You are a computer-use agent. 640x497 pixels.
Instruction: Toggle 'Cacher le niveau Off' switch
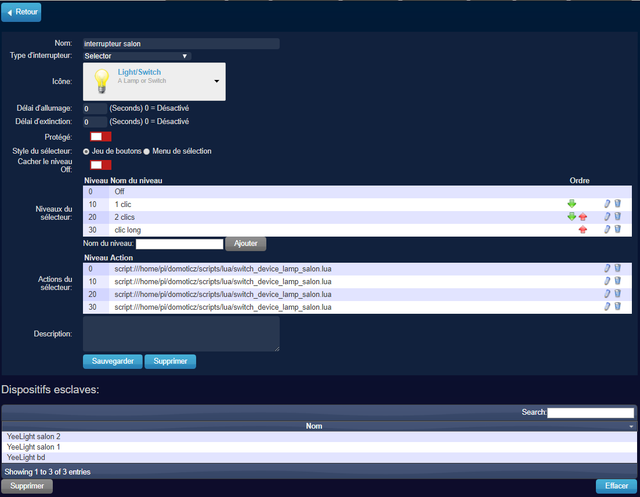tap(100, 165)
